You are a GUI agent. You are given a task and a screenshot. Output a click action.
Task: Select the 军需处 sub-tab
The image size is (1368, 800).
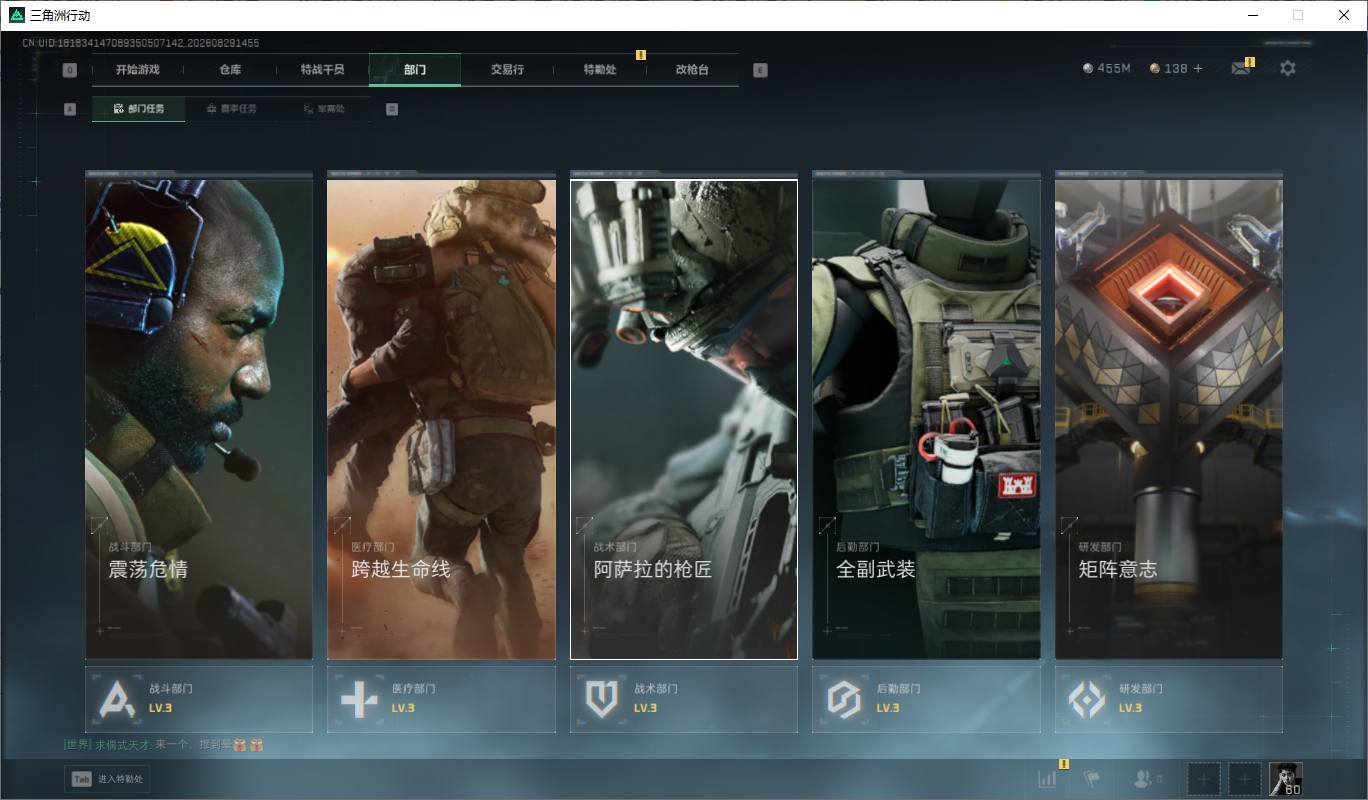click(x=323, y=109)
